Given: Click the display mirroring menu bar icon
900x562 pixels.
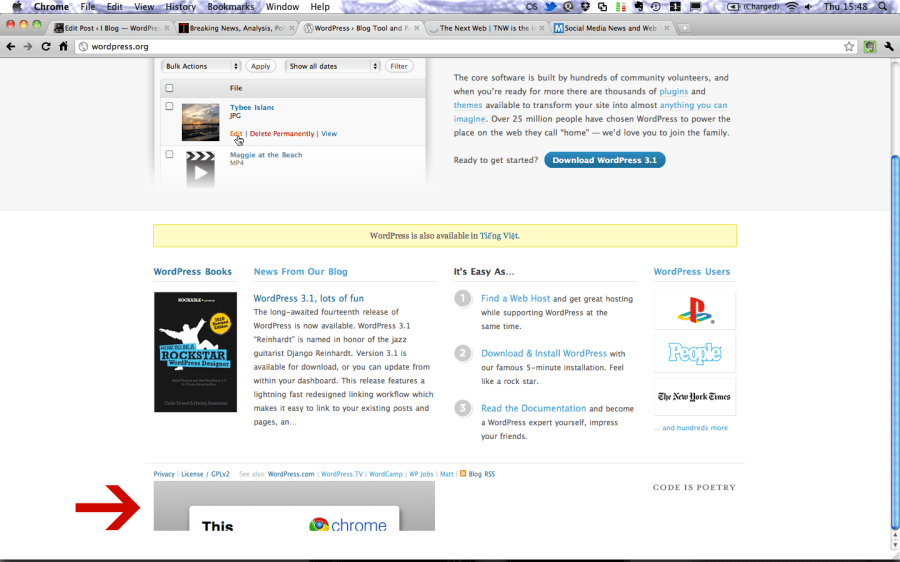Looking at the screenshot, I should [x=695, y=7].
